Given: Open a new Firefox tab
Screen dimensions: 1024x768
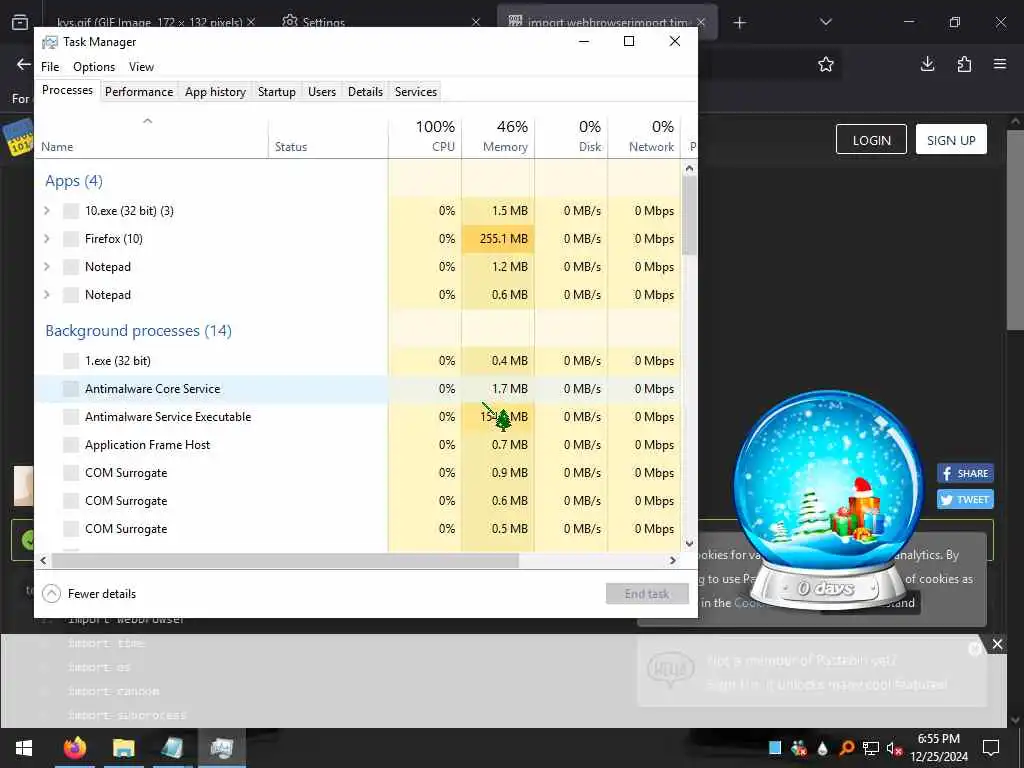Looking at the screenshot, I should tap(739, 23).
